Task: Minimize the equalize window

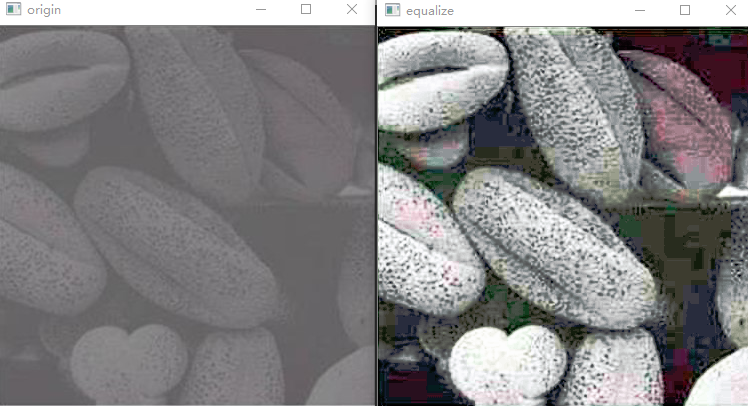Action: [640, 10]
